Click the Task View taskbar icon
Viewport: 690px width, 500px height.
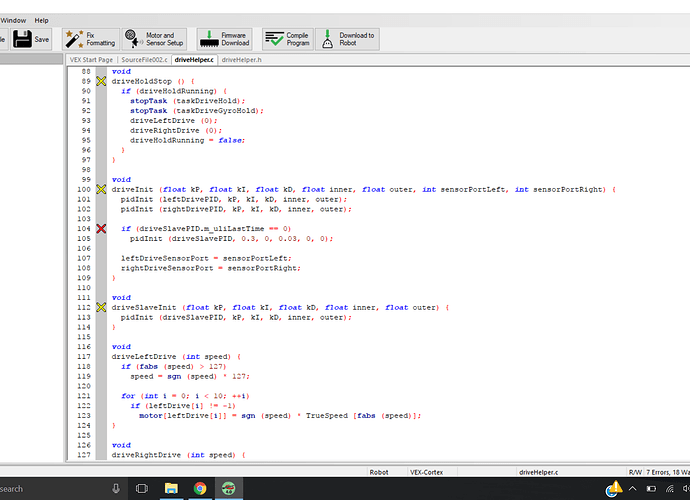[x=142, y=488]
